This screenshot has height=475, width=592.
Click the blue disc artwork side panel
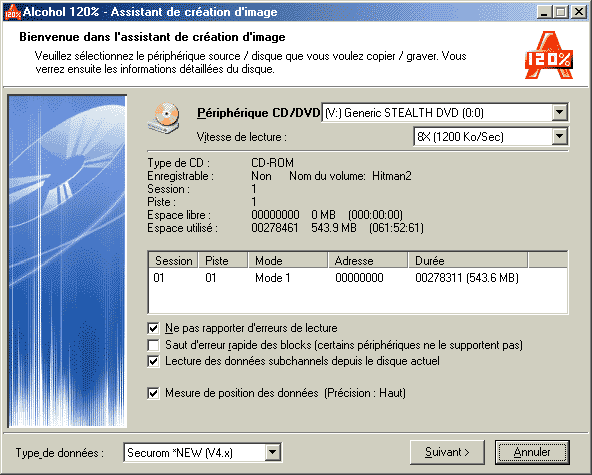(x=67, y=261)
